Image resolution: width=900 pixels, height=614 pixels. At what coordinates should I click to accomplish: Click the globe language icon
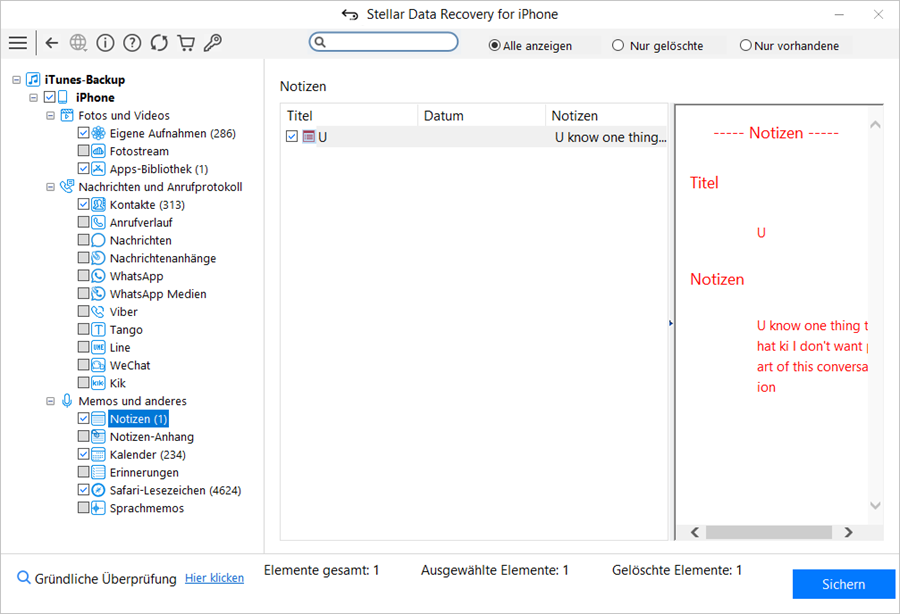click(78, 42)
